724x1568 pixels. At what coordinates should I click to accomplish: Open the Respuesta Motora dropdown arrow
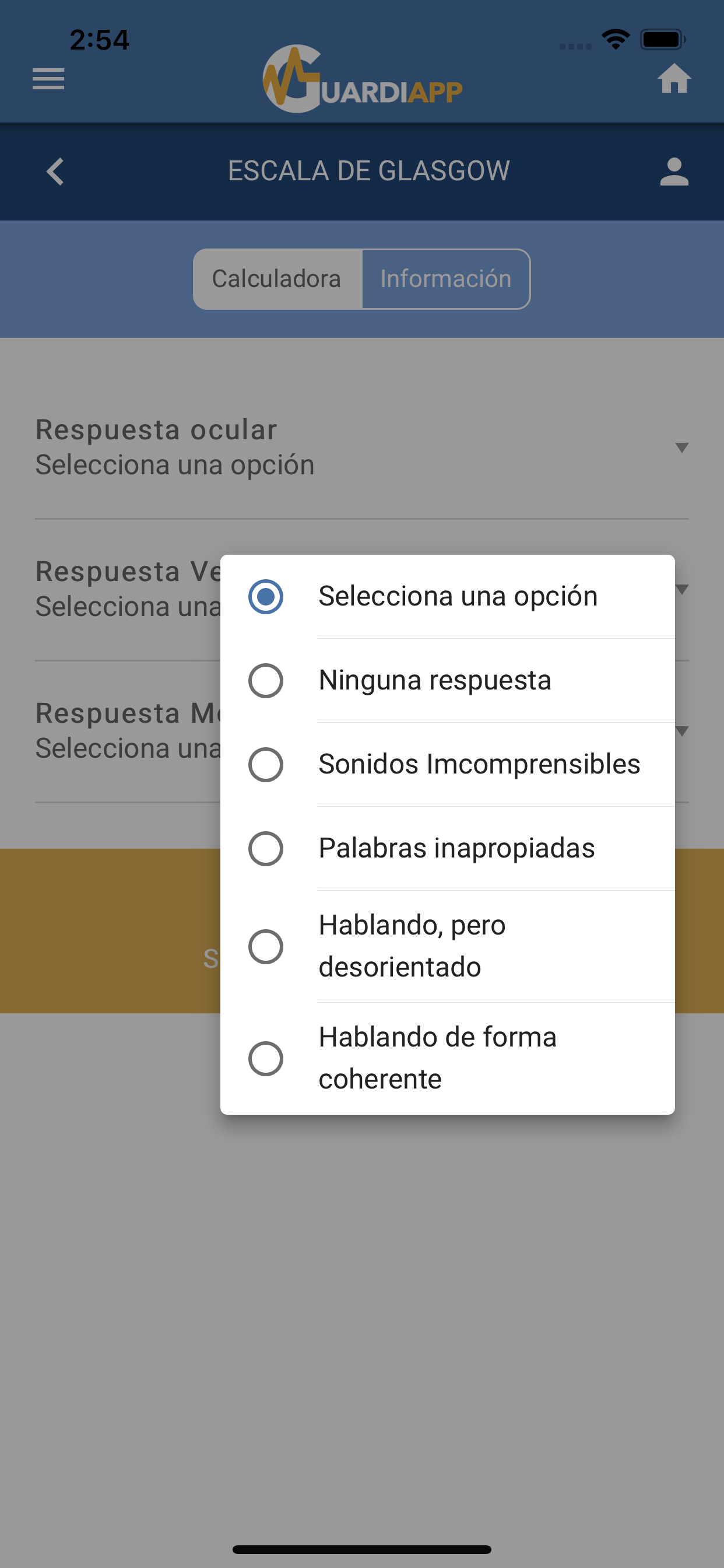click(682, 731)
